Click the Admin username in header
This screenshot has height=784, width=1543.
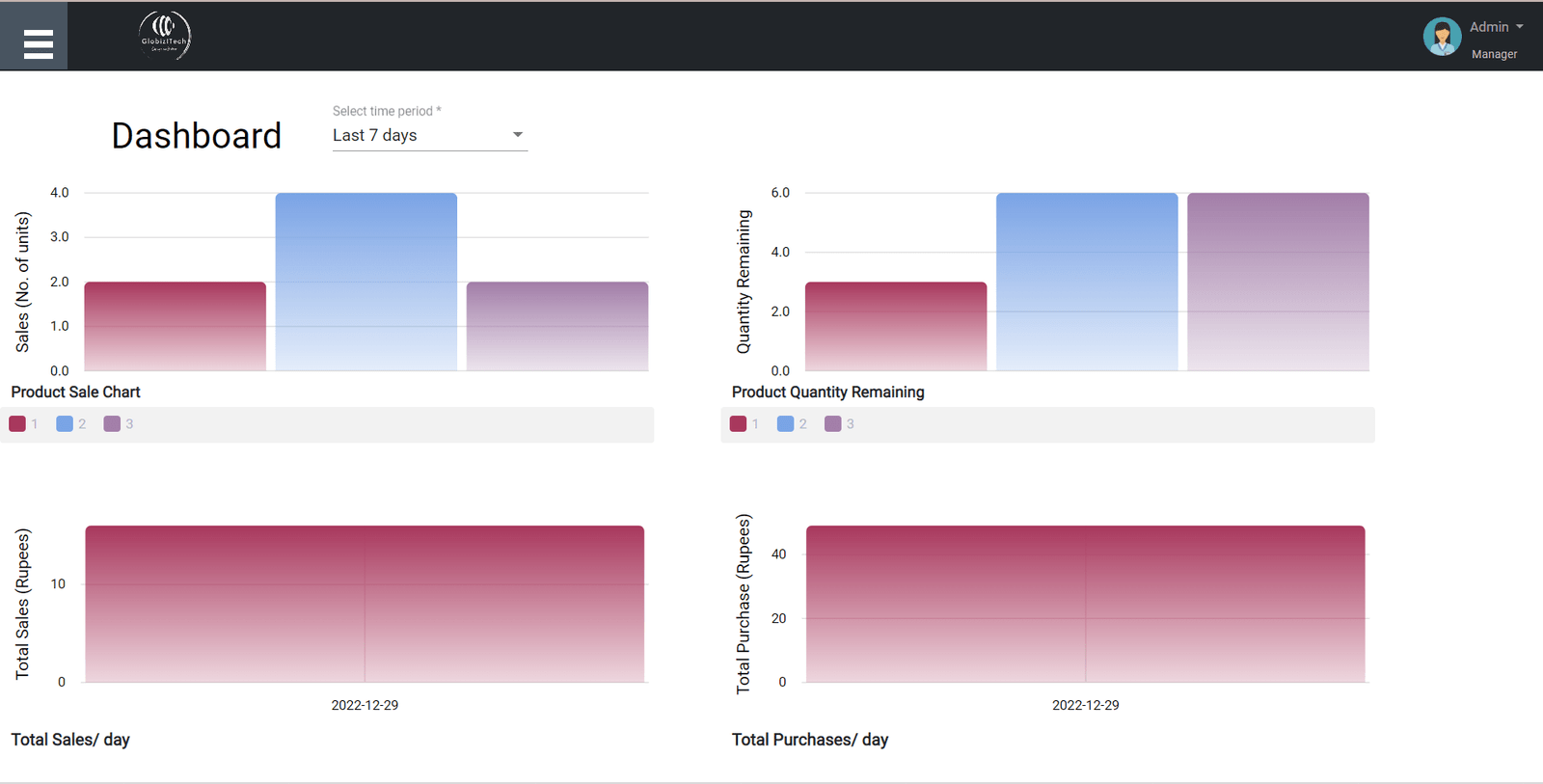tap(1489, 27)
